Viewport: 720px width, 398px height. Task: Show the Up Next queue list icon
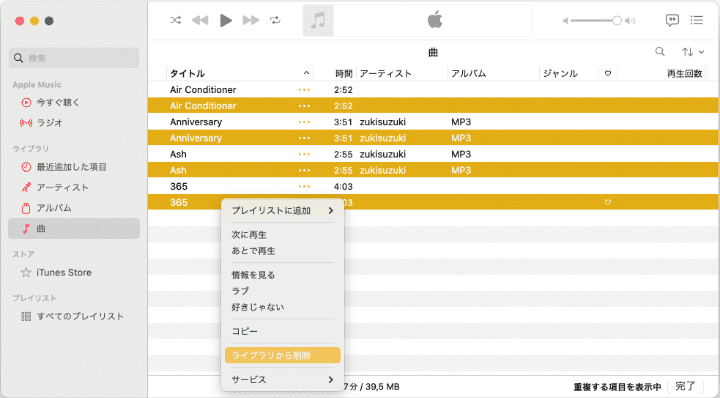coord(697,20)
